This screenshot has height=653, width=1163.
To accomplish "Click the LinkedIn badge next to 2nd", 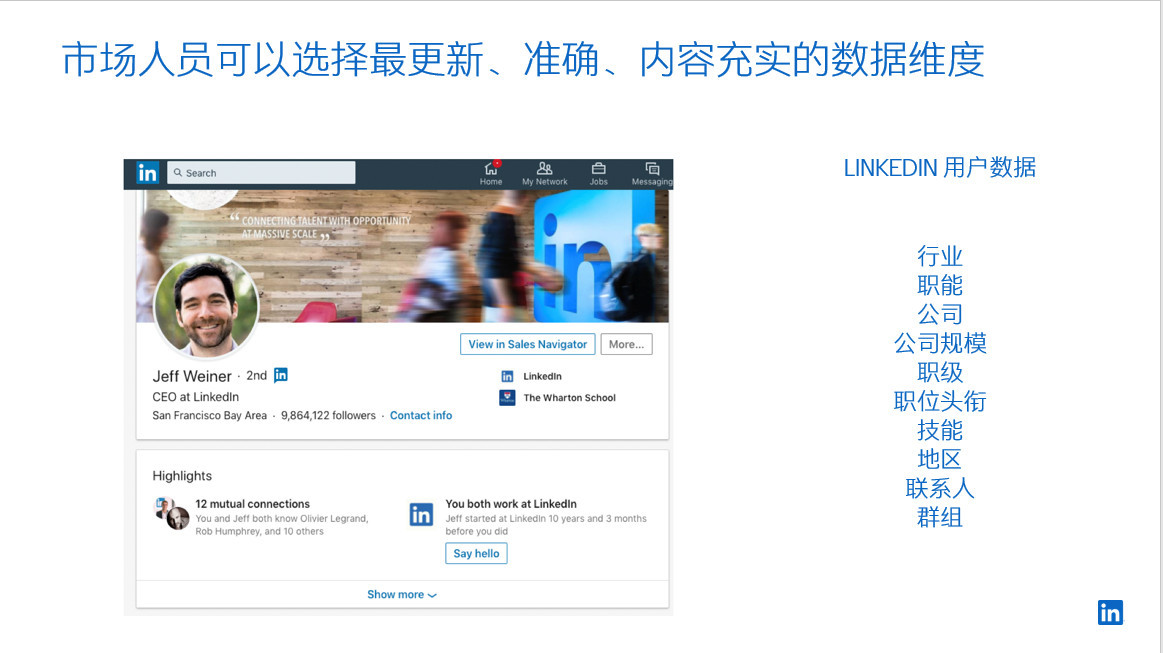I will pyautogui.click(x=281, y=375).
